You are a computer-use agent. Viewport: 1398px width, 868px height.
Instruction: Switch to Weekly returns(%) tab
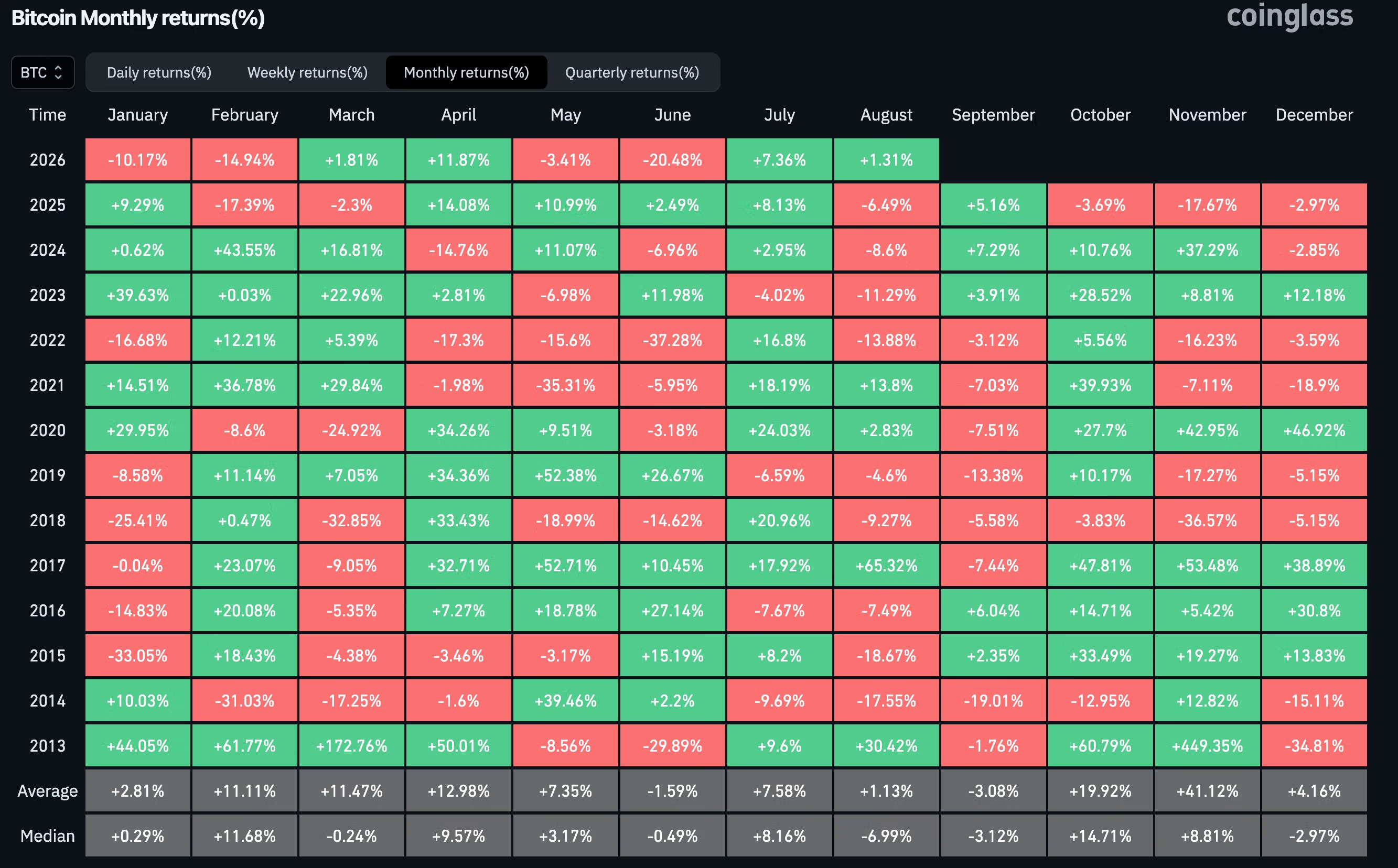point(307,72)
